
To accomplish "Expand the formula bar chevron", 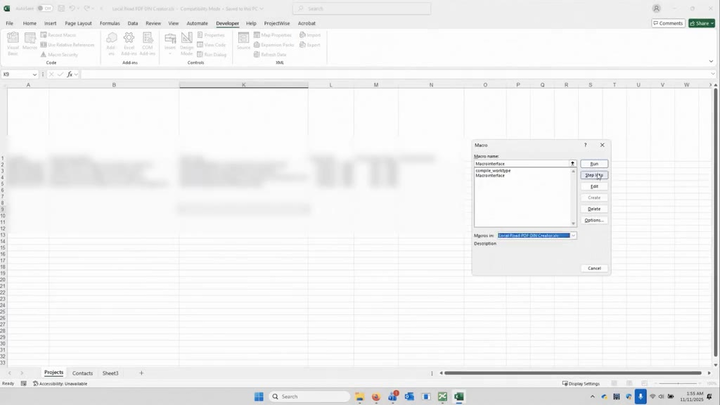I will click(x=713, y=74).
